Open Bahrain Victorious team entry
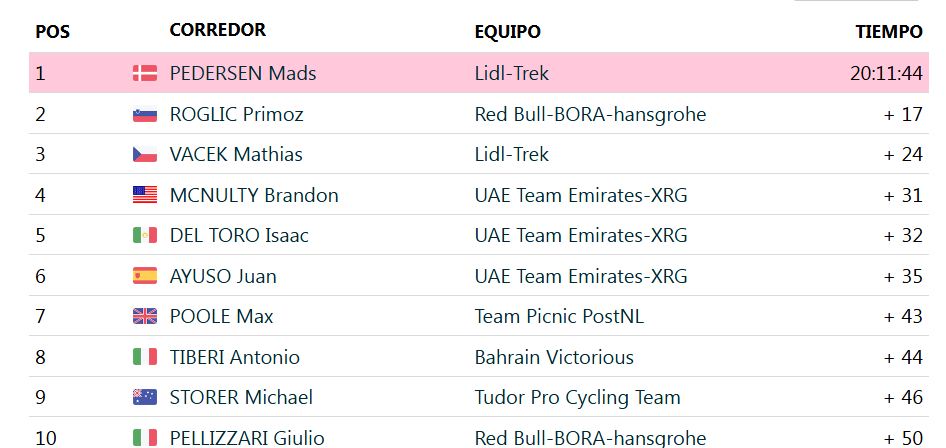Viewport: 946px width, 448px height. click(x=554, y=357)
